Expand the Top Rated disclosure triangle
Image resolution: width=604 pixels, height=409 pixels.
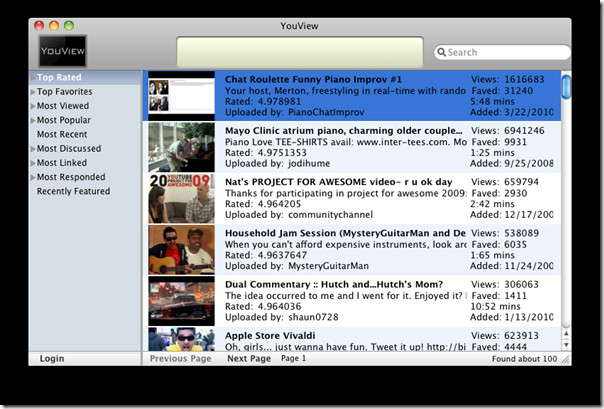click(33, 77)
